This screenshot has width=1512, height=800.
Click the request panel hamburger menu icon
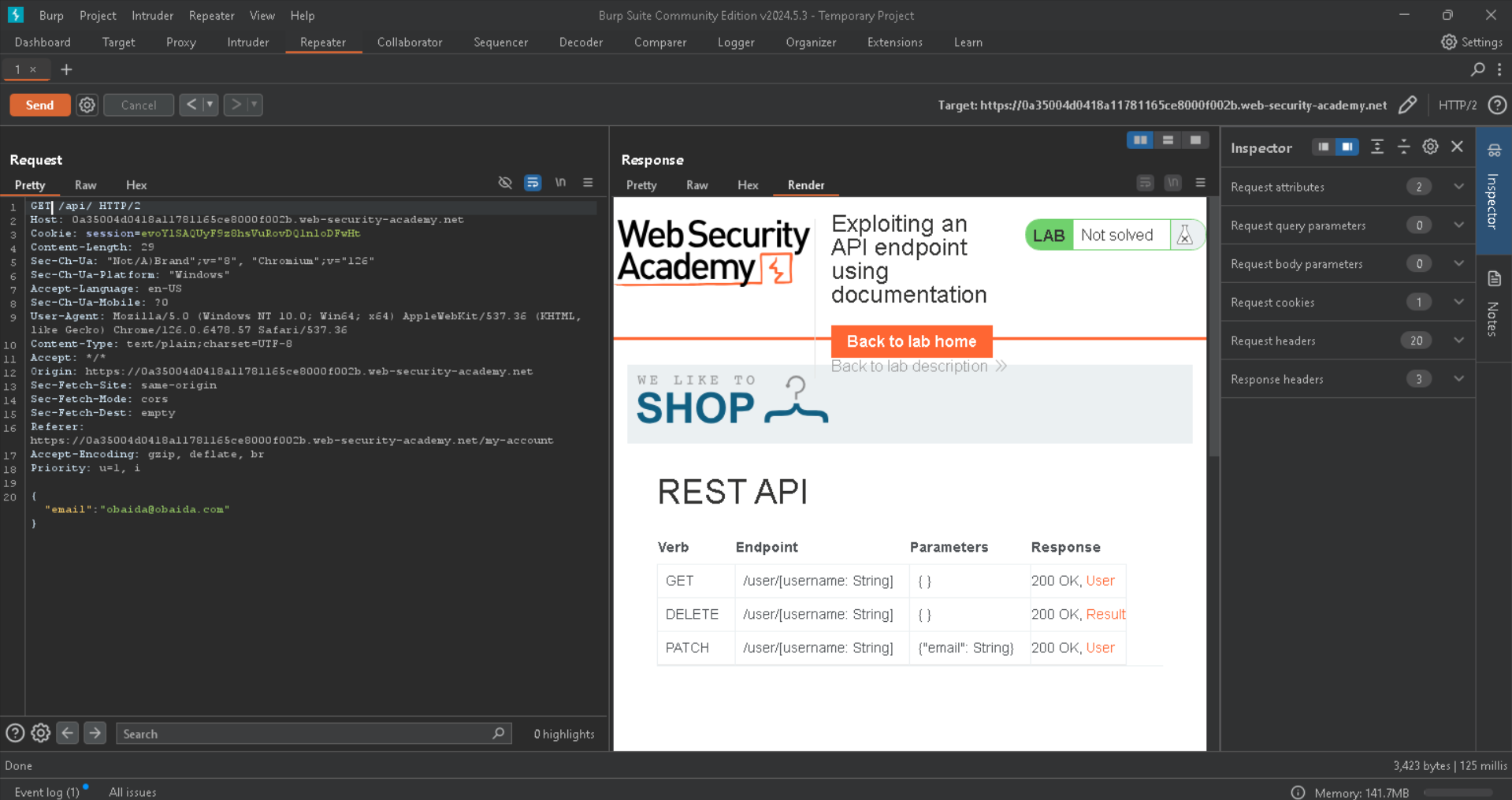click(x=588, y=183)
